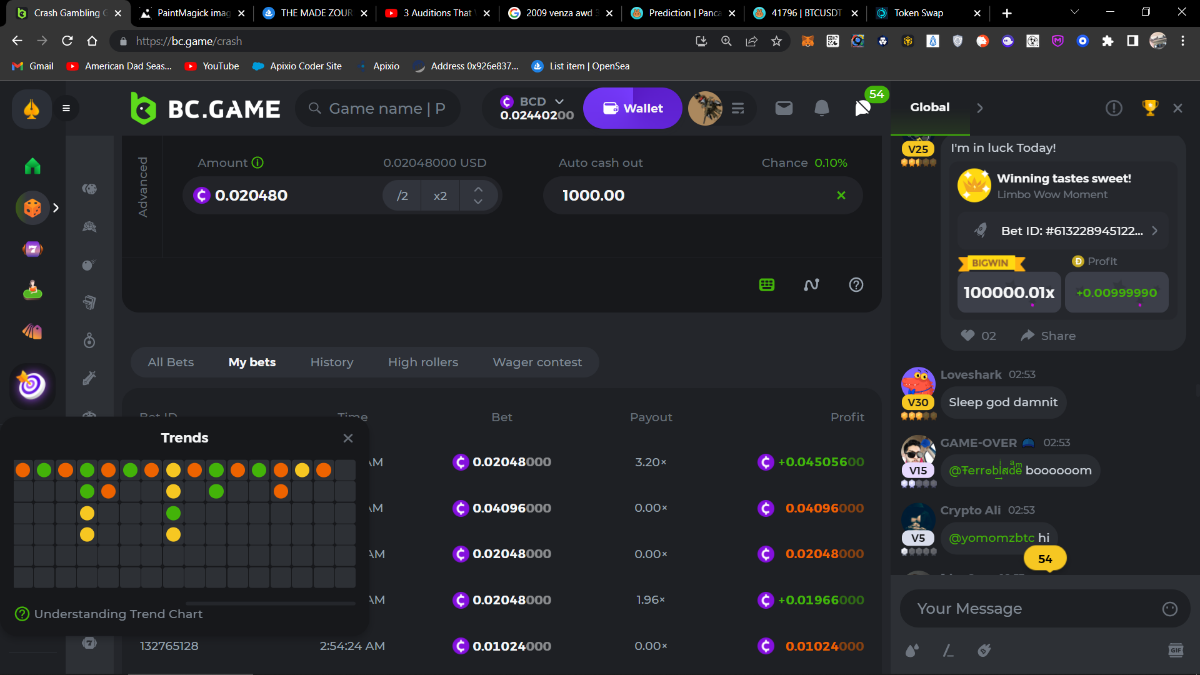
Task: Expand the Bet ID details chevron
Action: point(1155,231)
